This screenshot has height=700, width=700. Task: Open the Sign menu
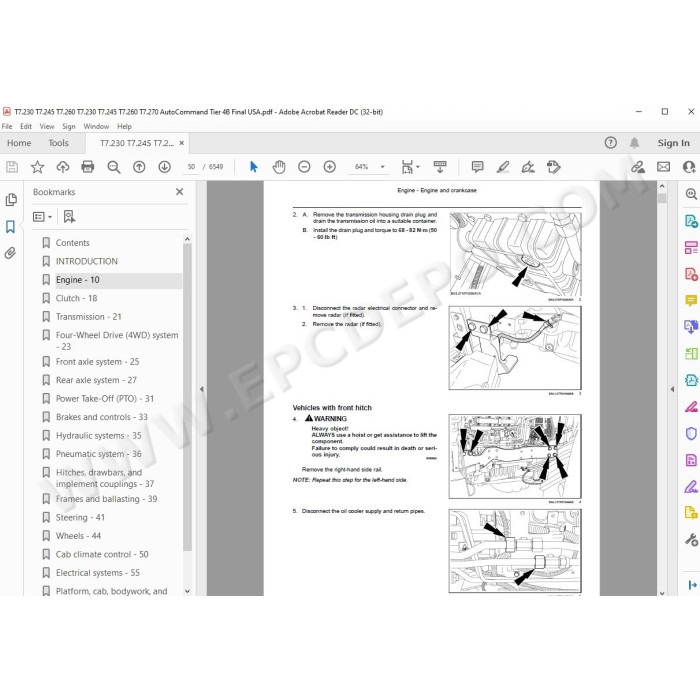pyautogui.click(x=69, y=126)
